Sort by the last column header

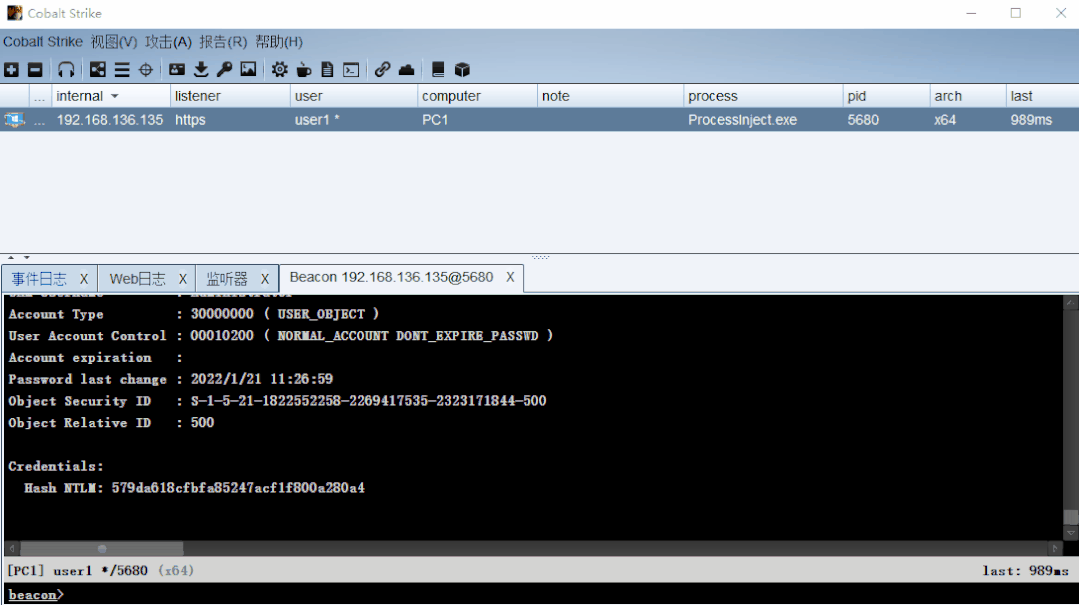point(1043,96)
